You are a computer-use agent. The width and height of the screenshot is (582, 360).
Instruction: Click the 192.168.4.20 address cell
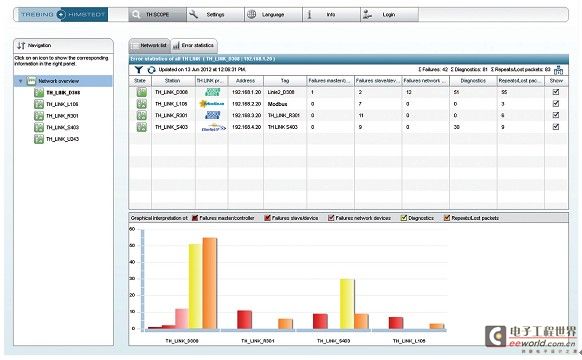pyautogui.click(x=246, y=127)
